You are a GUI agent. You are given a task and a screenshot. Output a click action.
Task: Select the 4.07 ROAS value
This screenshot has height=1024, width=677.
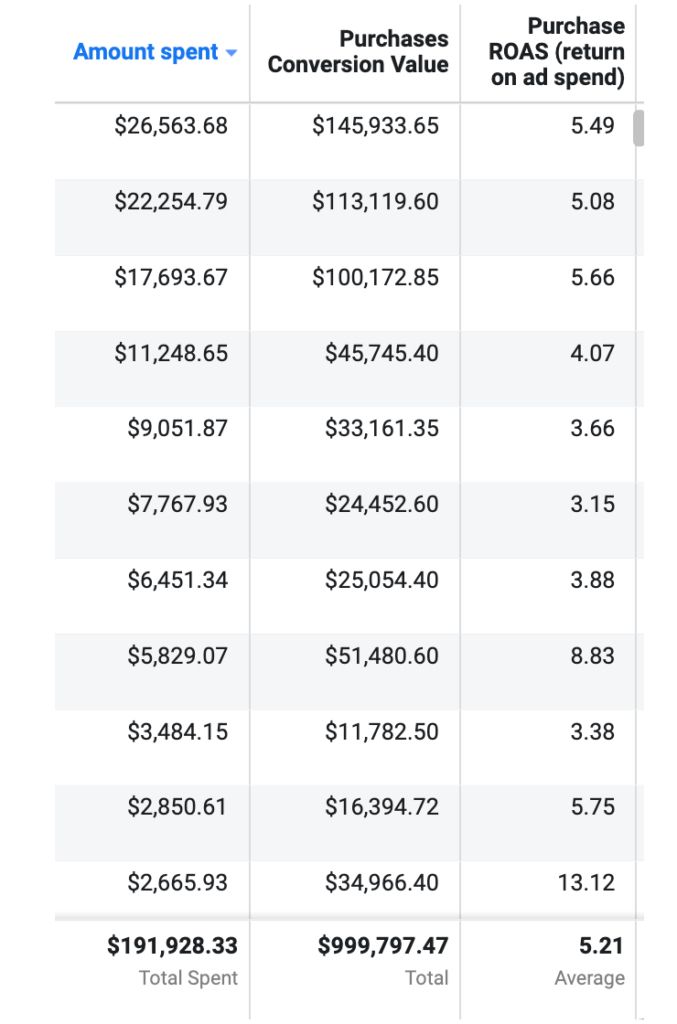click(x=592, y=353)
